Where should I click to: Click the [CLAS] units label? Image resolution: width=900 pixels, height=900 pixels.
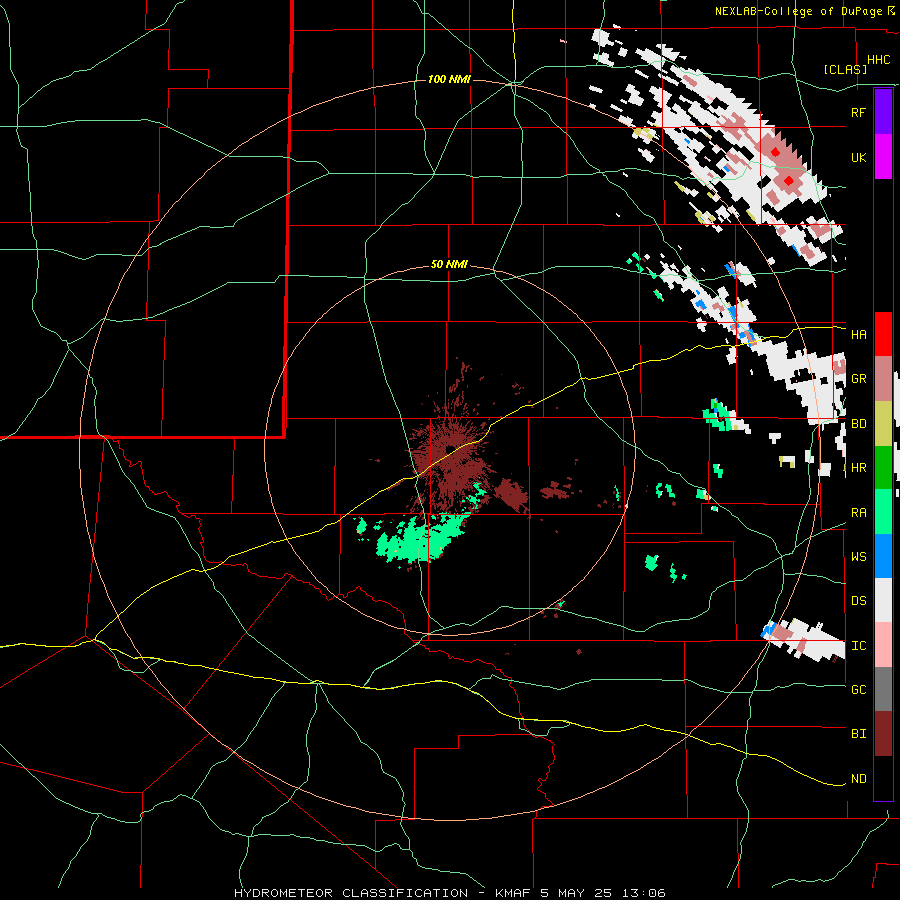click(x=845, y=69)
